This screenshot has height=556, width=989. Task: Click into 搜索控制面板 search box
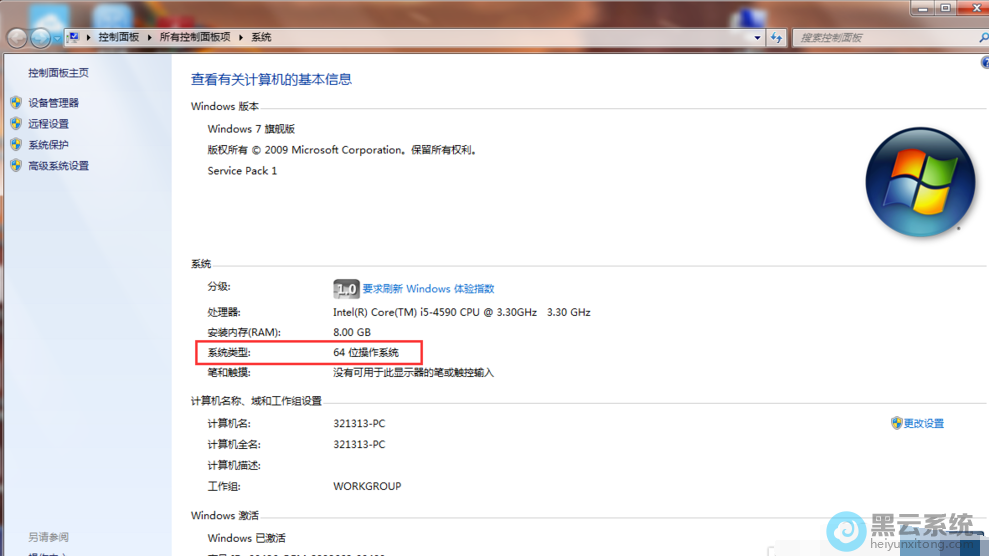(886, 38)
